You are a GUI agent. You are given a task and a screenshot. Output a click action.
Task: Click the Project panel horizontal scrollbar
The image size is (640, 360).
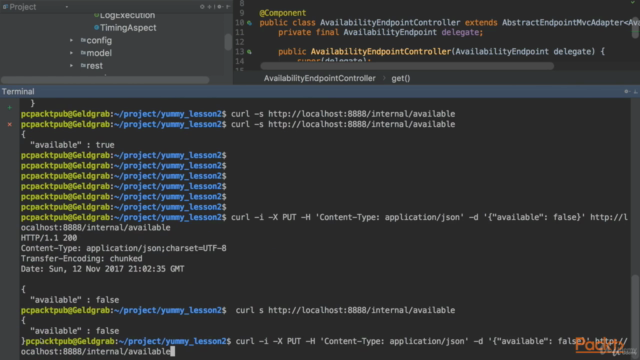(105, 80)
